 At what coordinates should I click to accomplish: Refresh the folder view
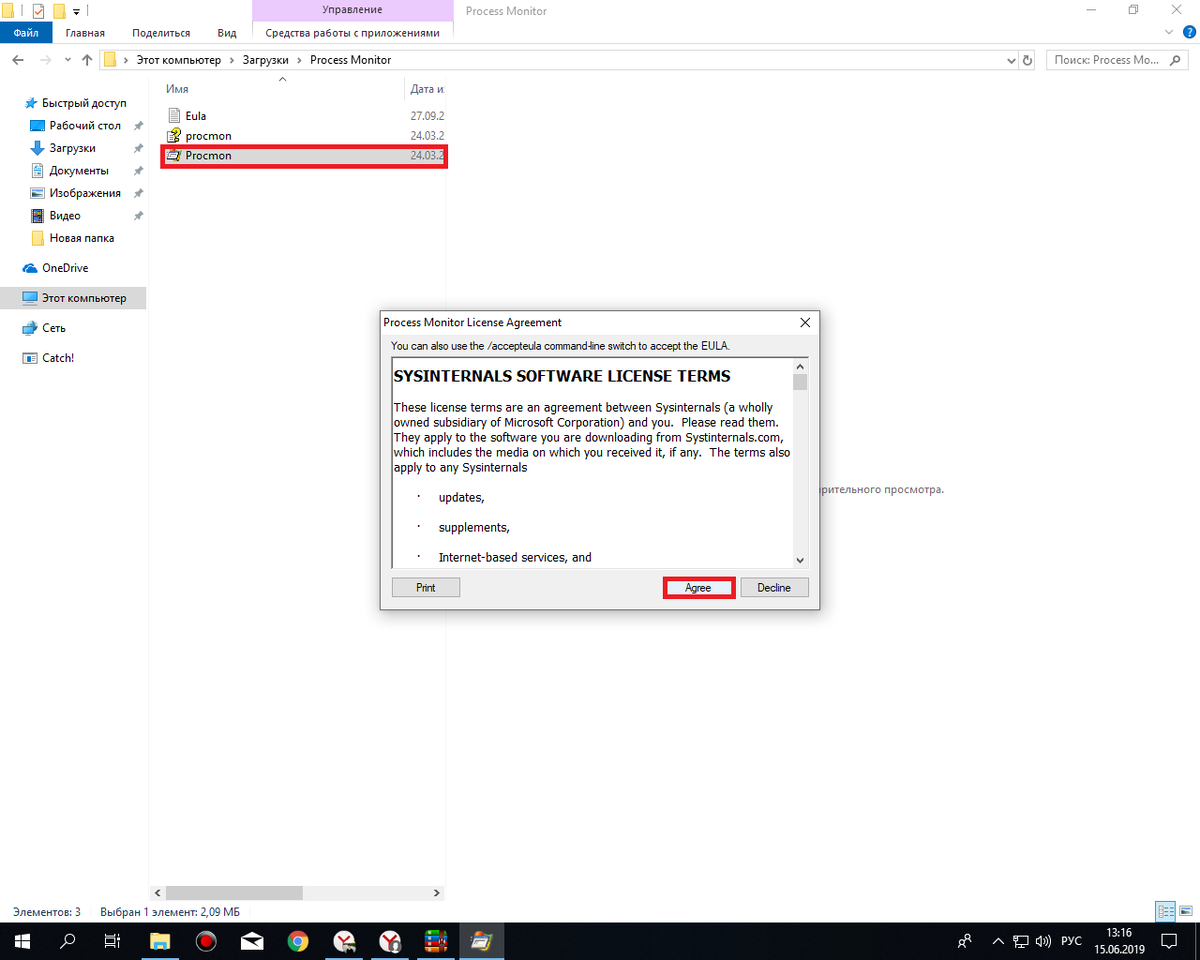[x=1027, y=60]
